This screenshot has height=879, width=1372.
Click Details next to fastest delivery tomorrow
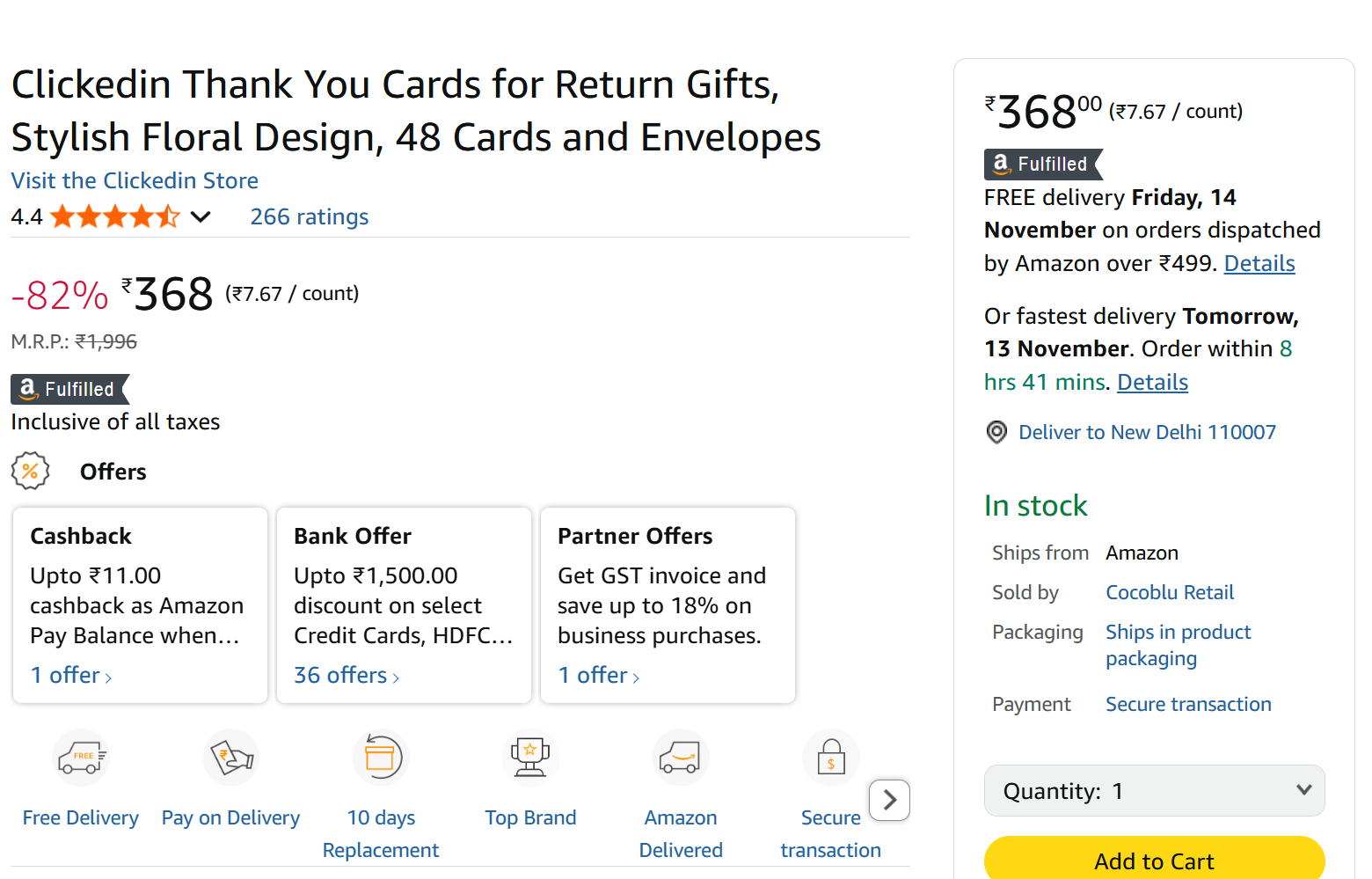coord(1152,382)
